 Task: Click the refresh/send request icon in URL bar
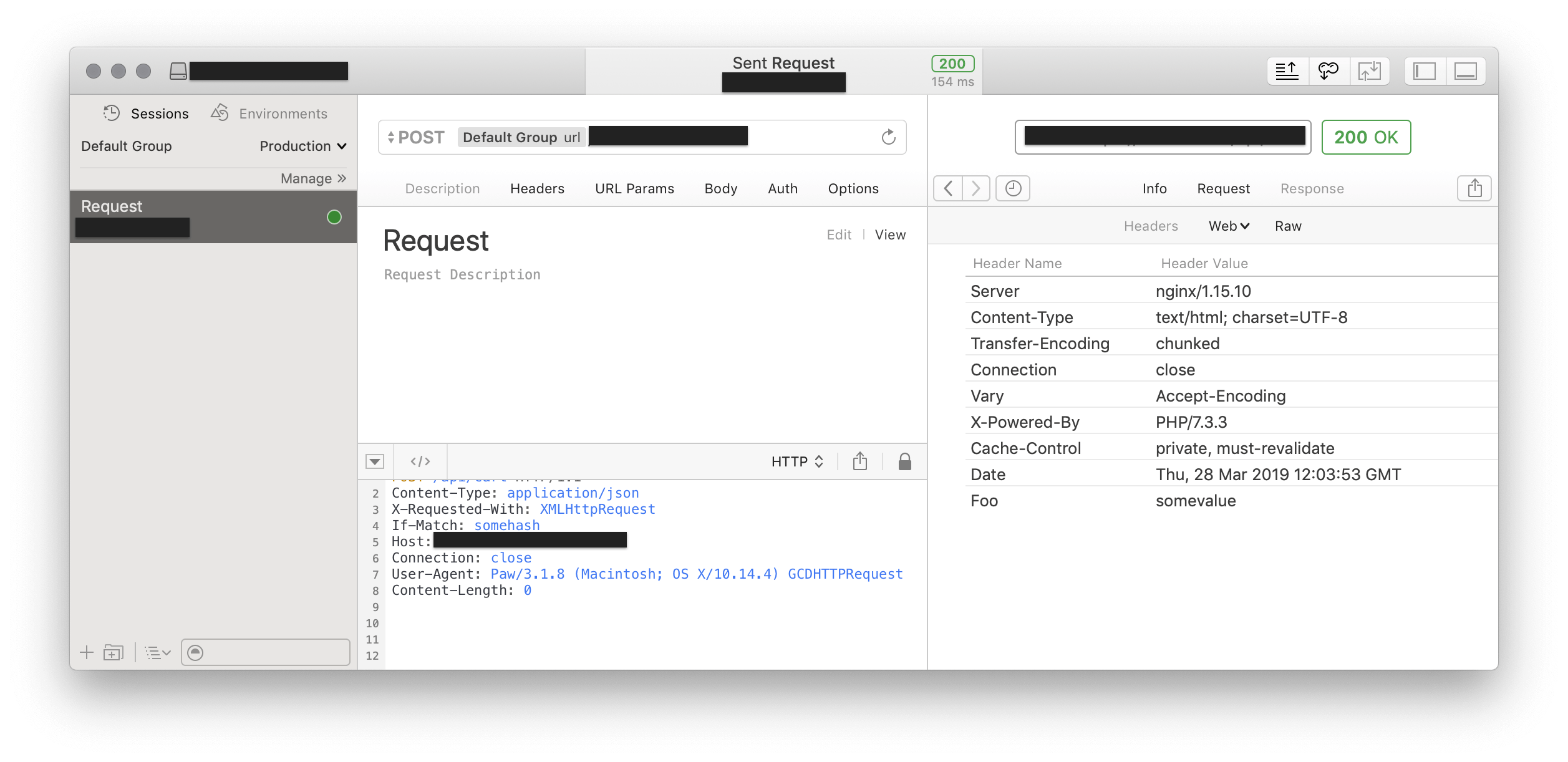coord(888,137)
